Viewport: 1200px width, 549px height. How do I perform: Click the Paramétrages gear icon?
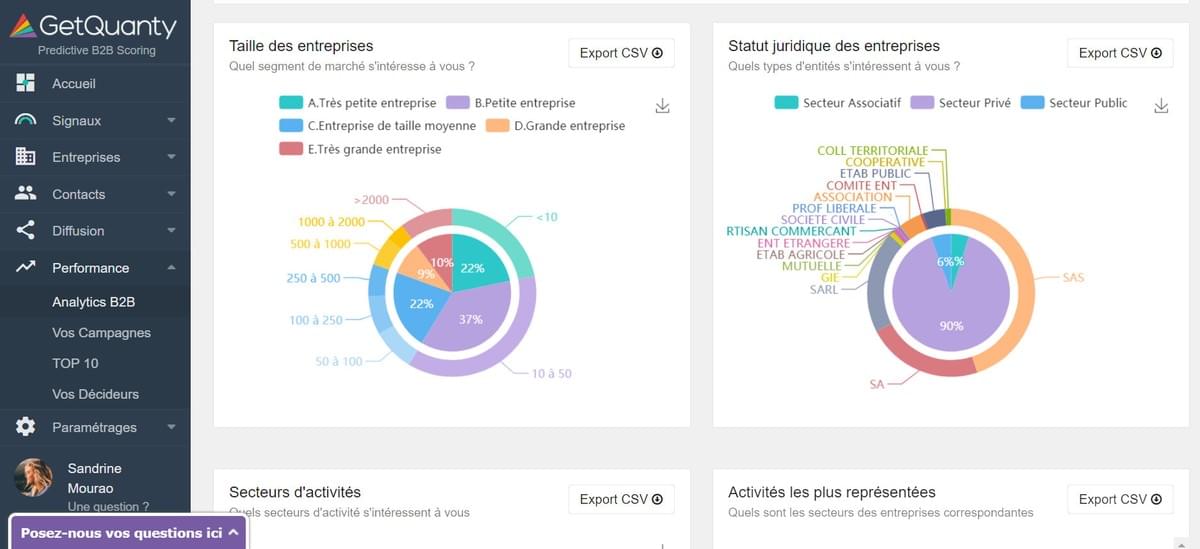26,427
